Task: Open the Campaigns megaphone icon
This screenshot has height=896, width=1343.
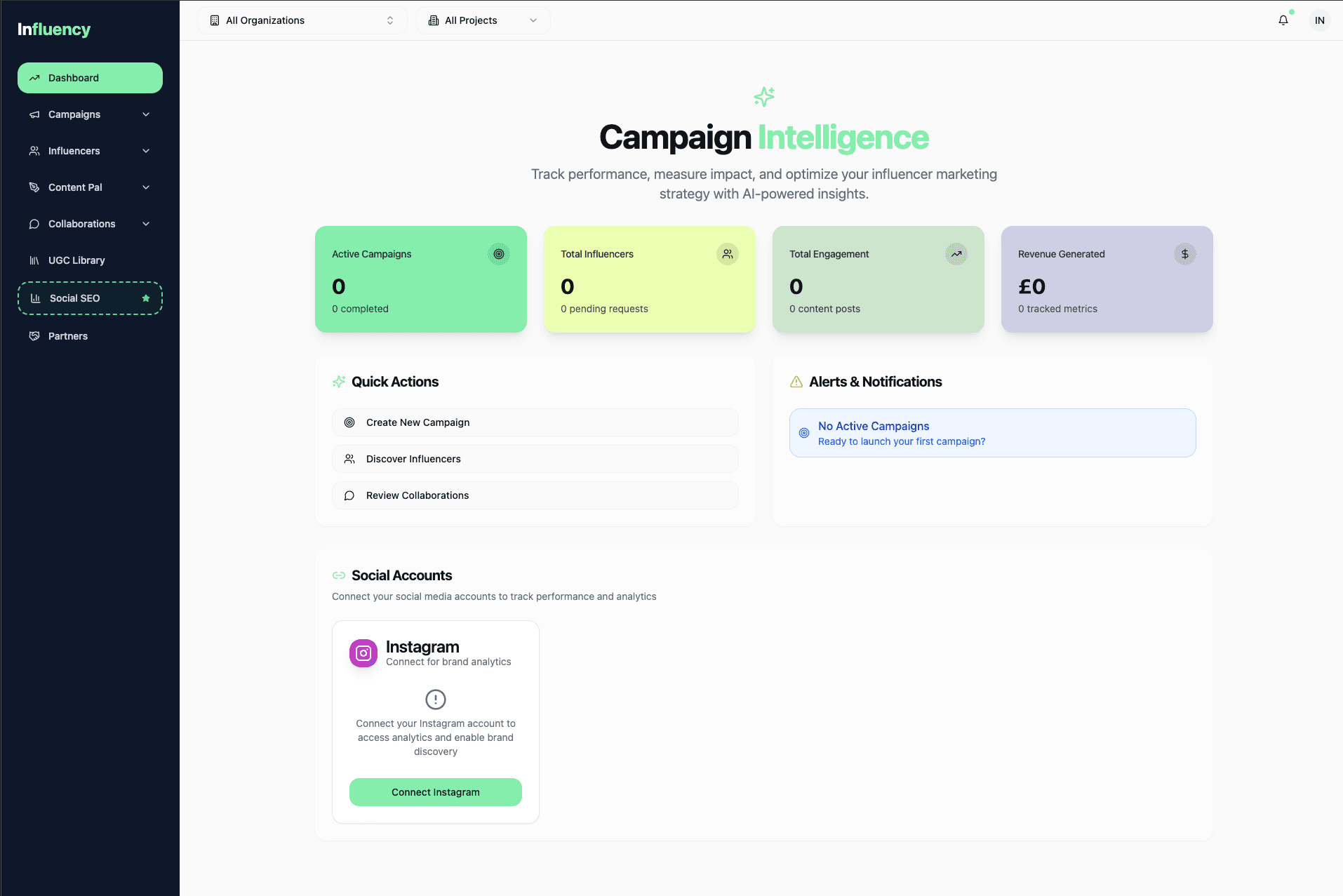Action: point(34,114)
